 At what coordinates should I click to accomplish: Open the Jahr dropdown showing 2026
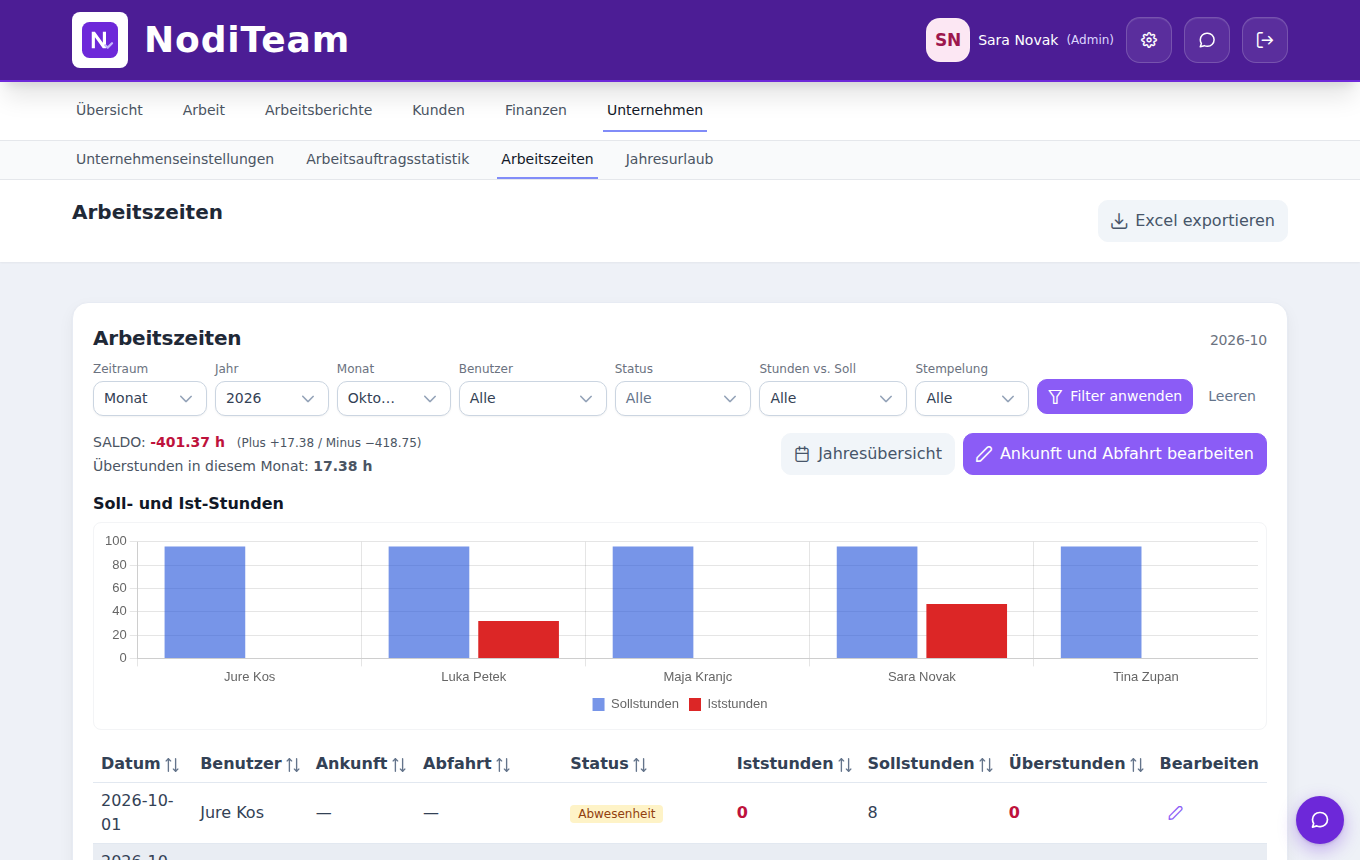[x=272, y=398]
